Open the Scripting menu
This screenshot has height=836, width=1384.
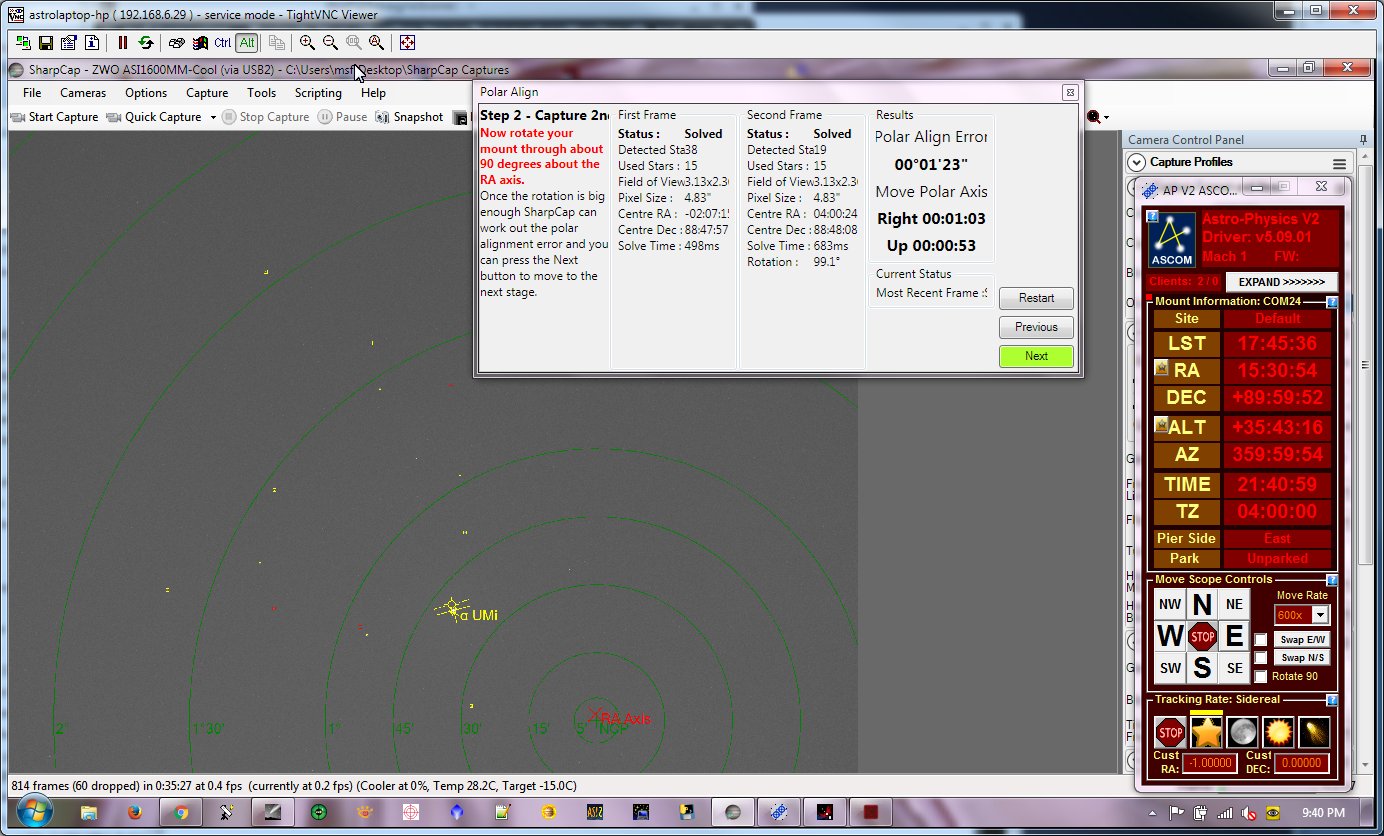click(x=318, y=93)
